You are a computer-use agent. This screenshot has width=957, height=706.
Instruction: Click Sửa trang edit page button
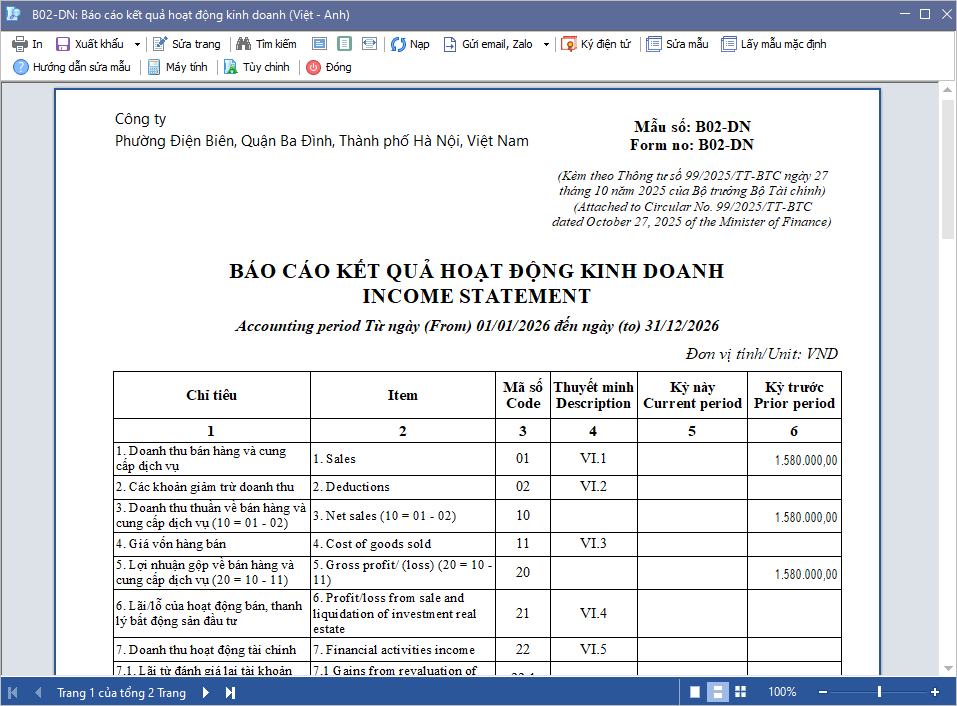point(187,44)
